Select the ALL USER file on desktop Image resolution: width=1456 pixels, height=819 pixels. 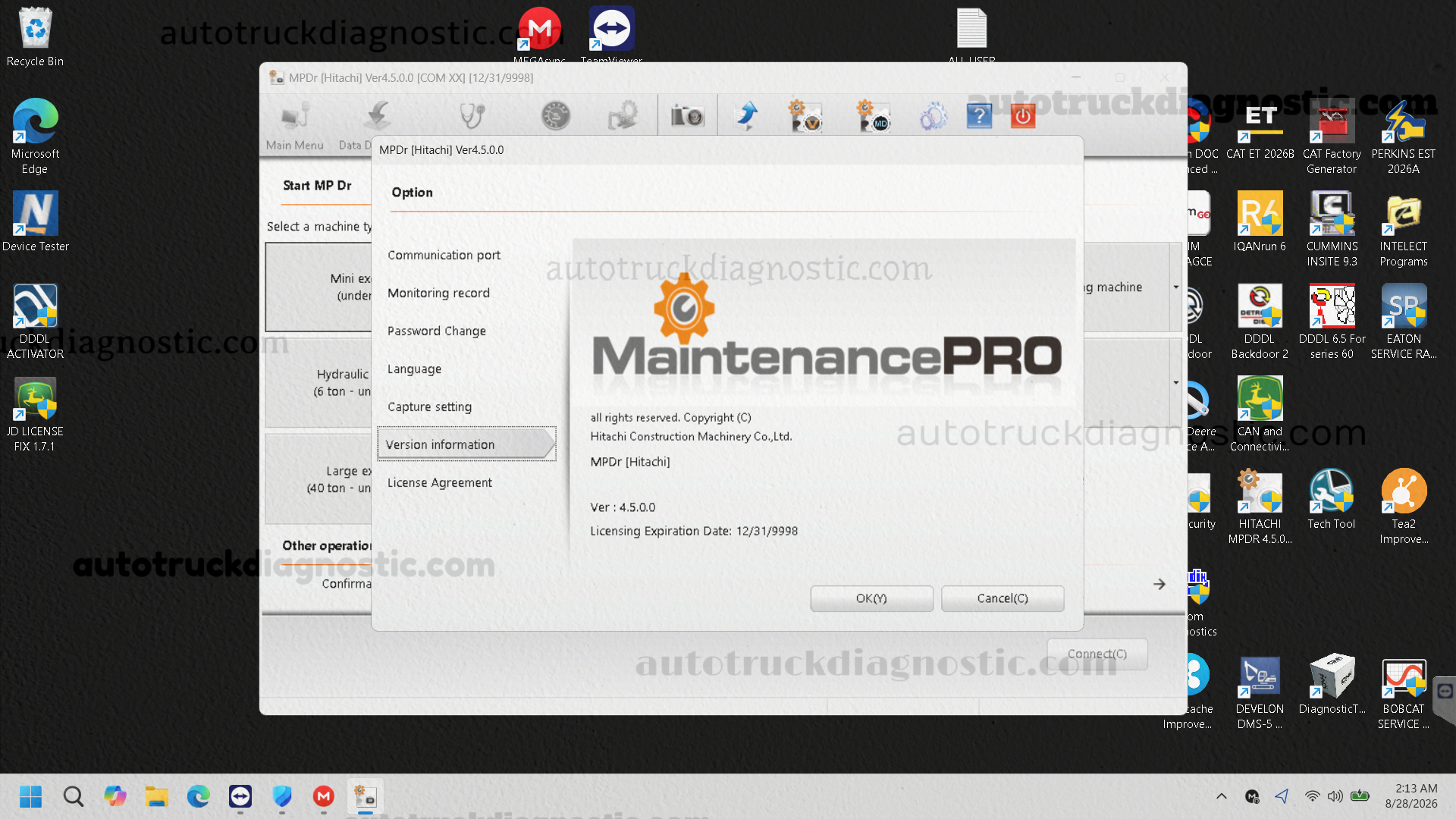(971, 35)
